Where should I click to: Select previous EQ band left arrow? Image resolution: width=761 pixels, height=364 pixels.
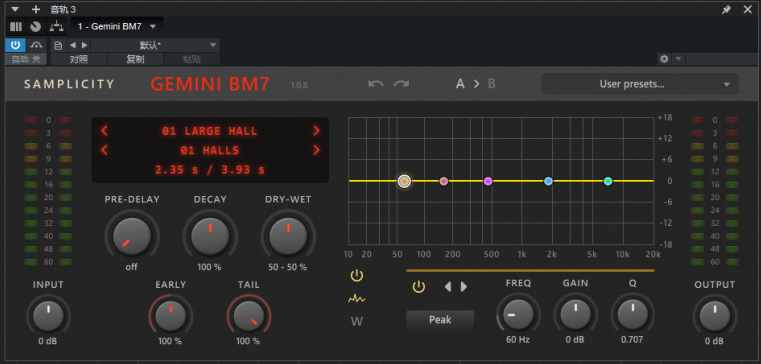(x=447, y=287)
